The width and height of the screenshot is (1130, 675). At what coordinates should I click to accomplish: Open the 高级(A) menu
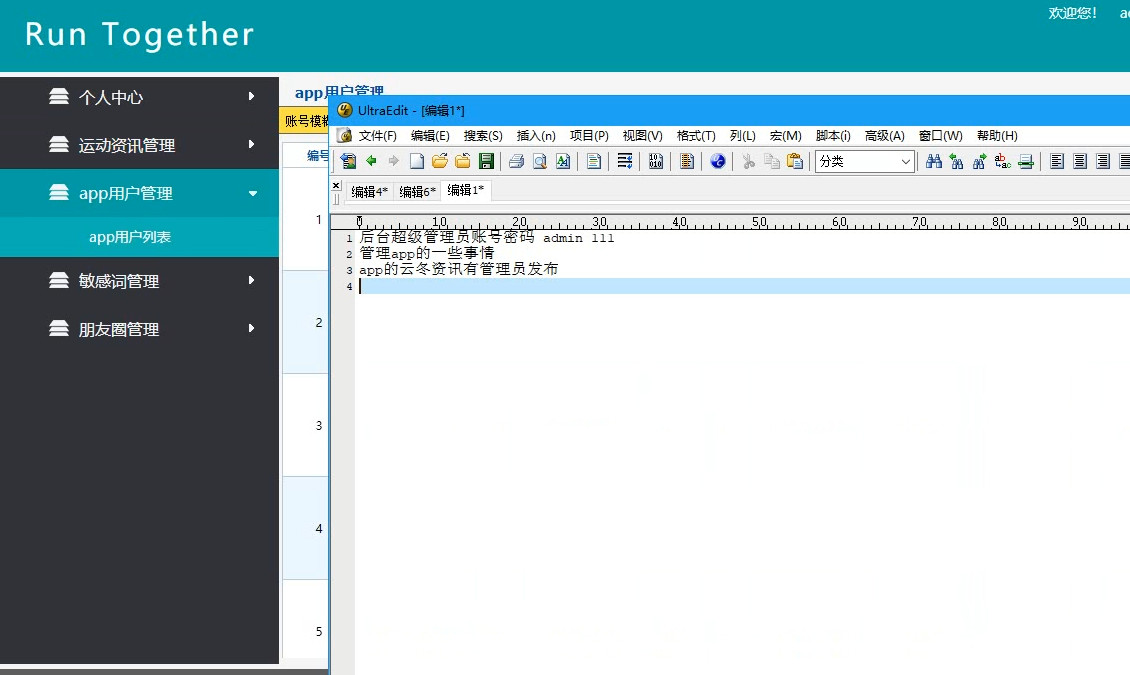[x=884, y=135]
